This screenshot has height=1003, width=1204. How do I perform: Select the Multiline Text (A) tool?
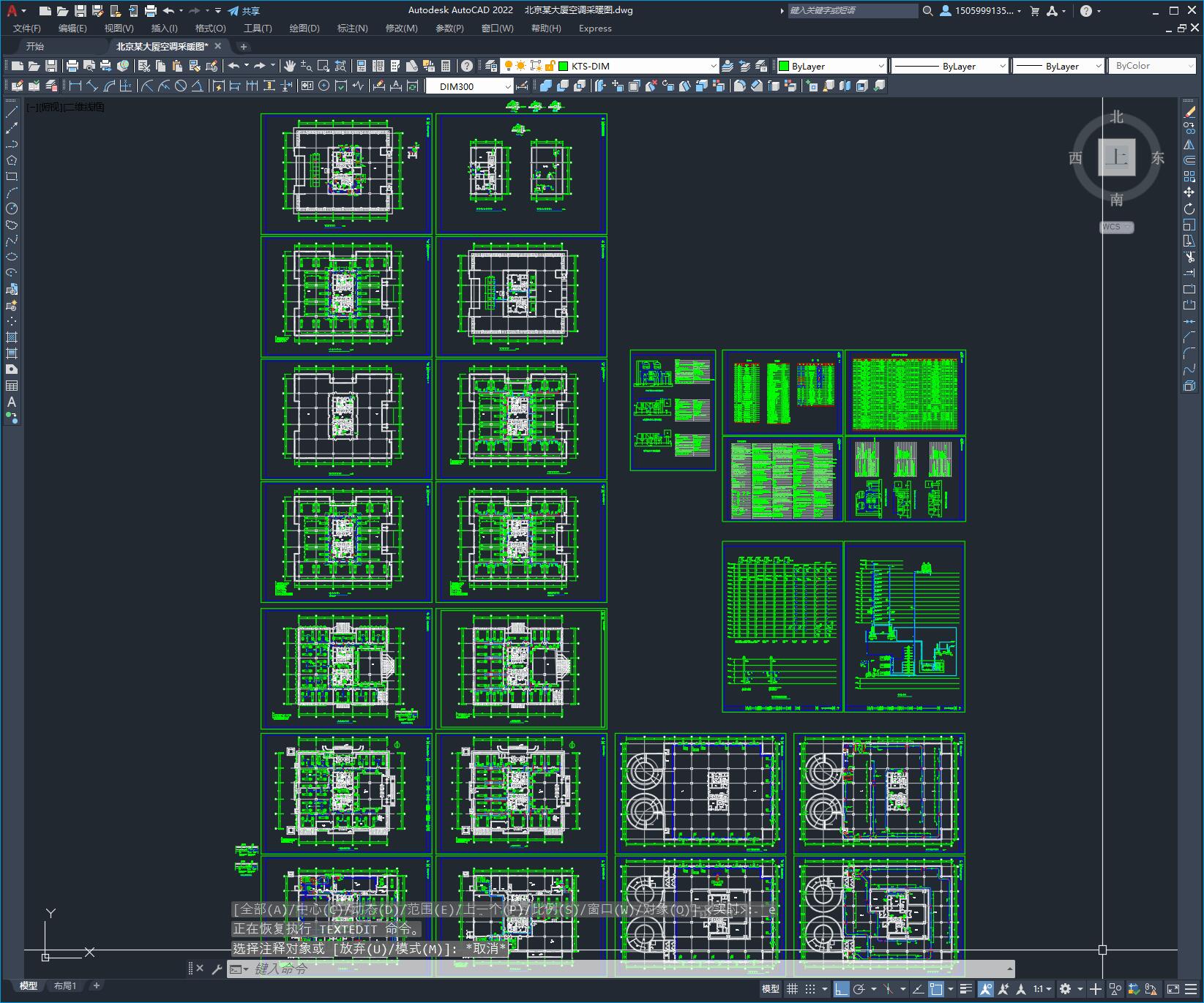point(12,402)
